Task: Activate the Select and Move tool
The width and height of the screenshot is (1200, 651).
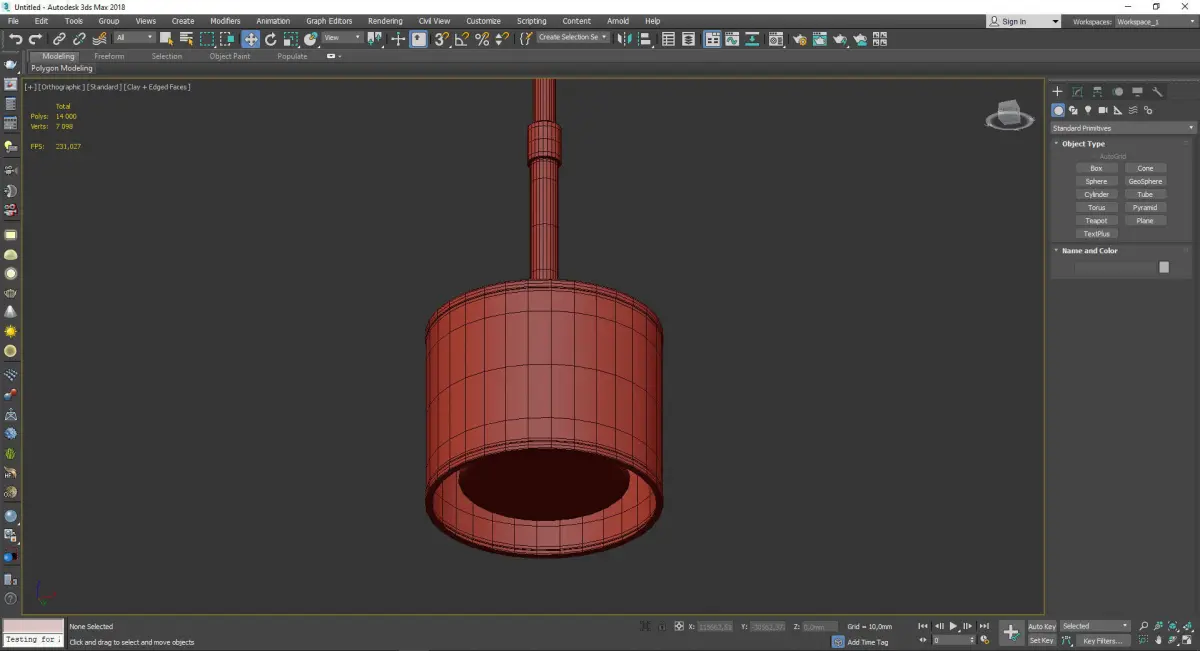Action: 250,39
